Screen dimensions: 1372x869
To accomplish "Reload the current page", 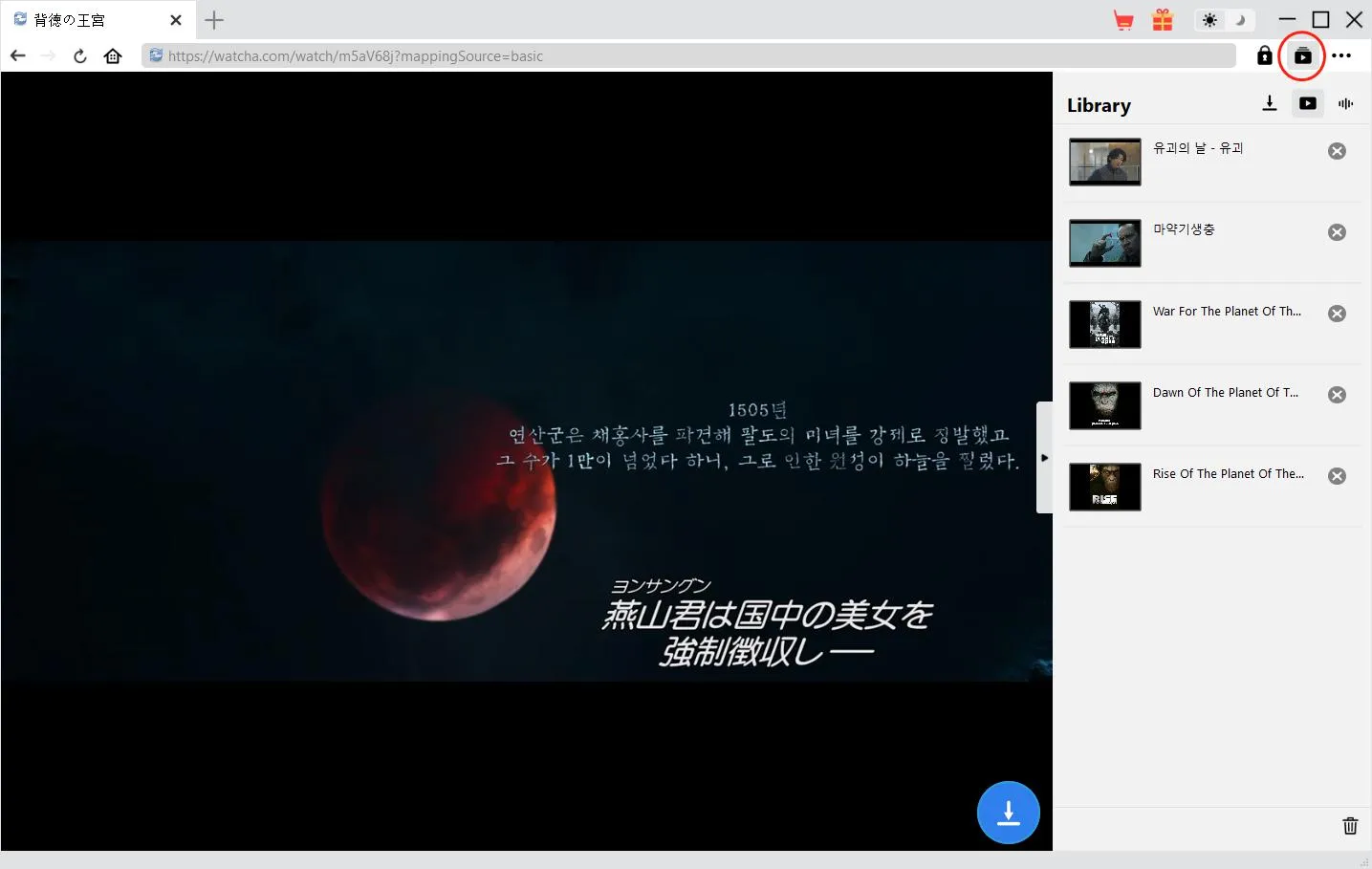I will (80, 56).
